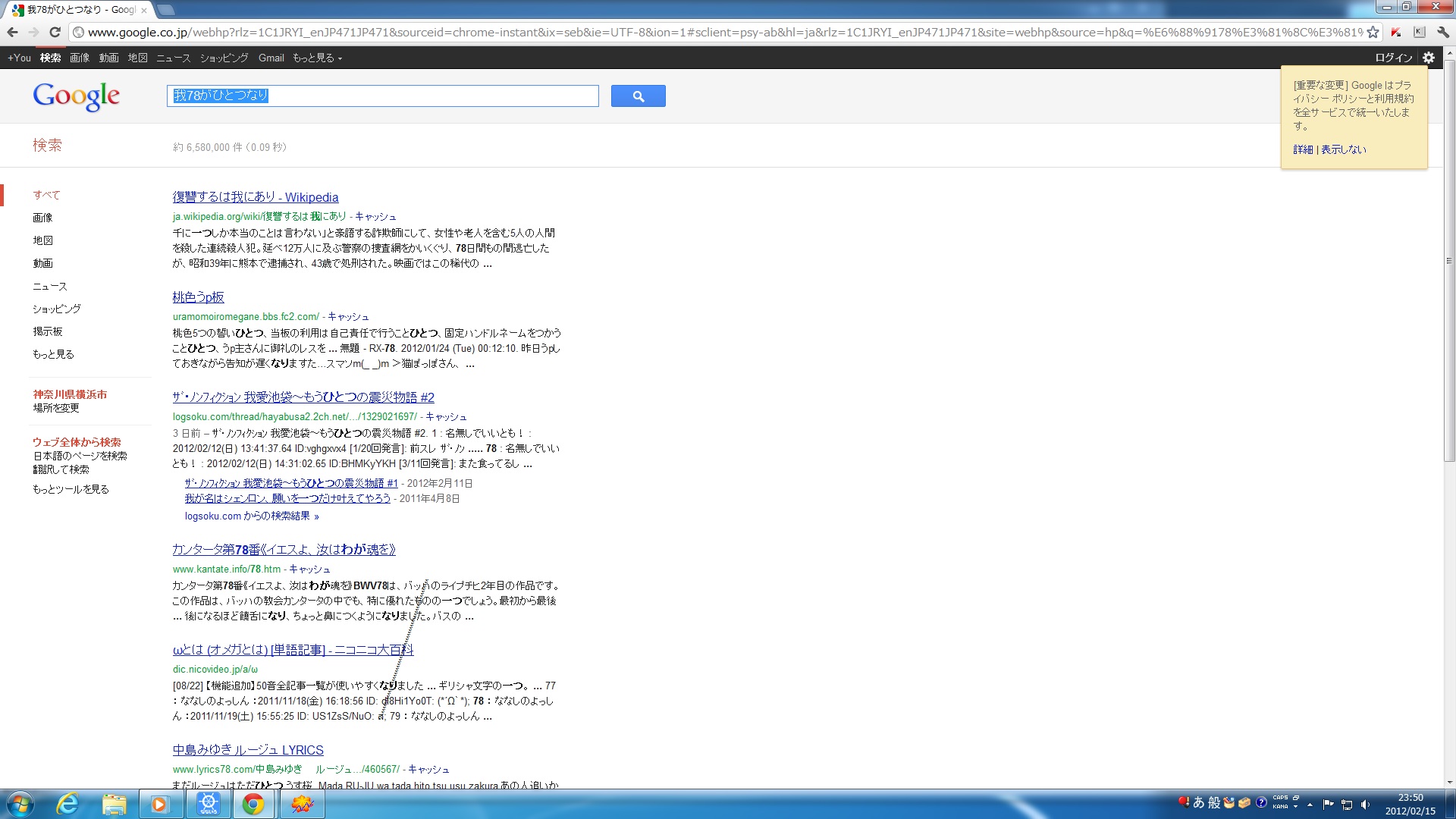Close the current browser tab

click(144, 10)
